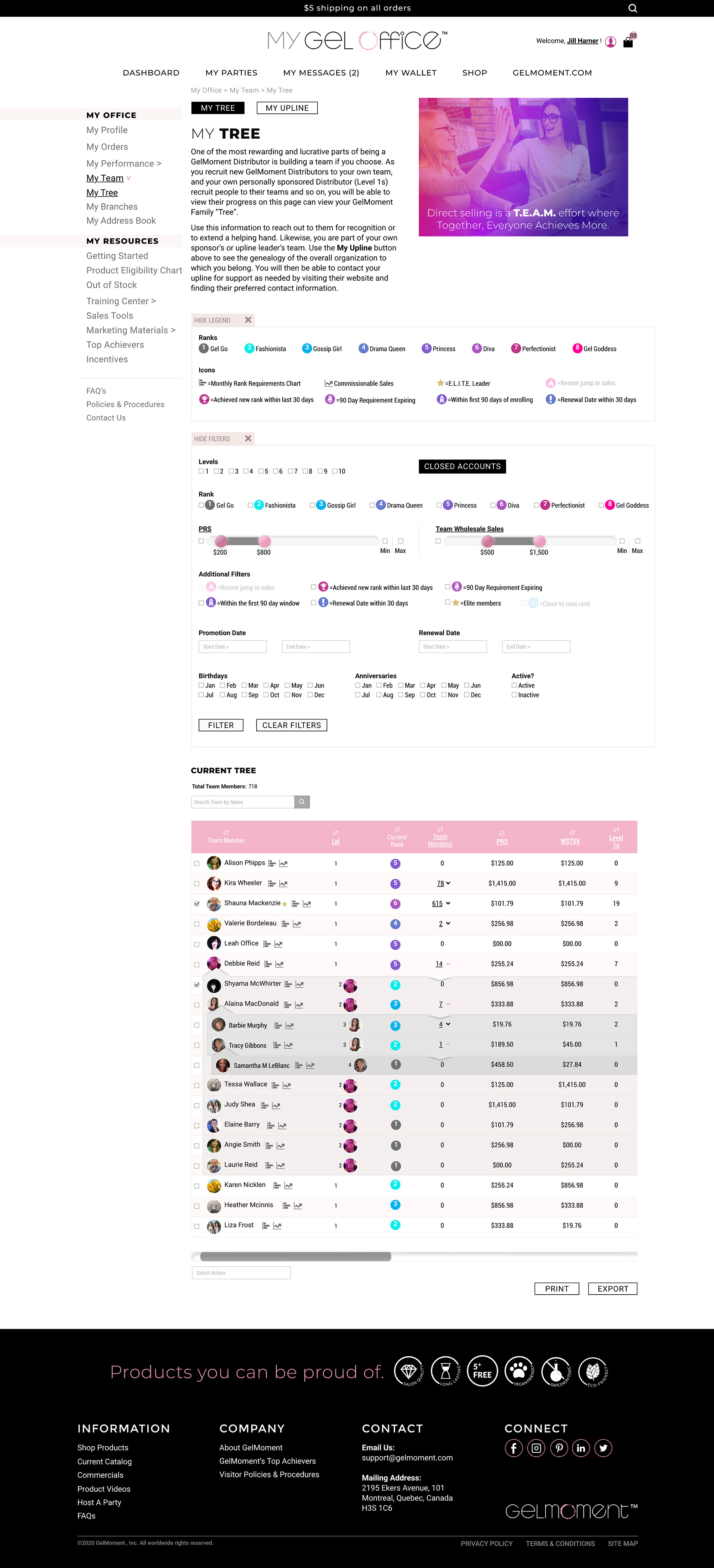Expand Shauna Mackenzie's 615 team members
The width and height of the screenshot is (714, 1568).
coord(441,903)
